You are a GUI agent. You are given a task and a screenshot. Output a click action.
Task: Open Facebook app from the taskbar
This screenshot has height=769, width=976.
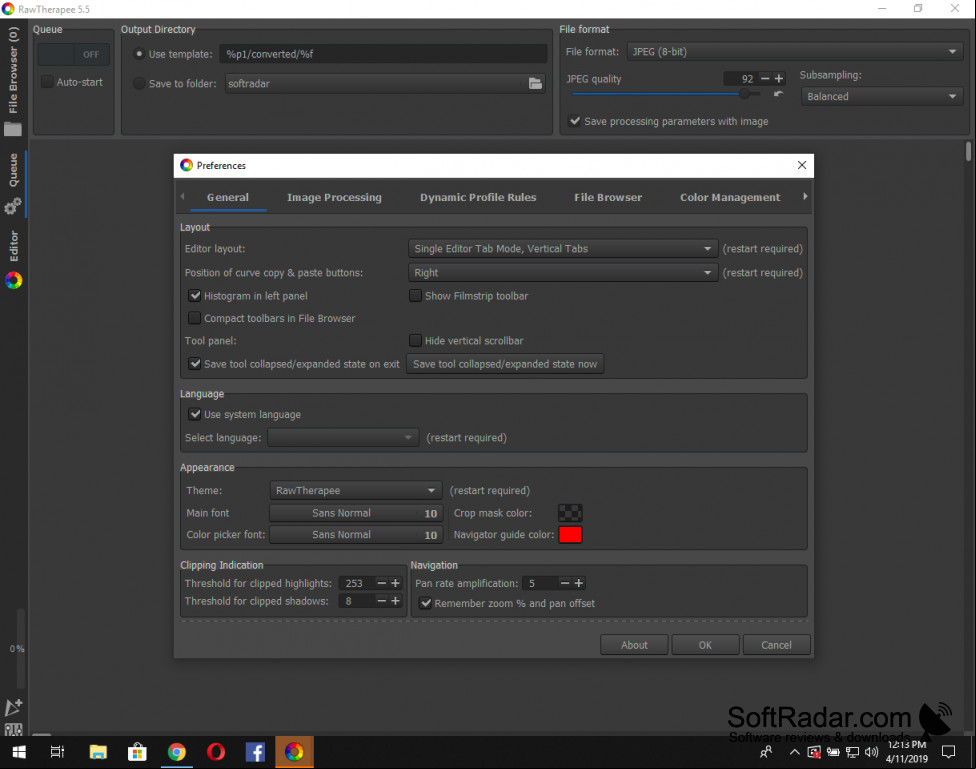tap(255, 752)
